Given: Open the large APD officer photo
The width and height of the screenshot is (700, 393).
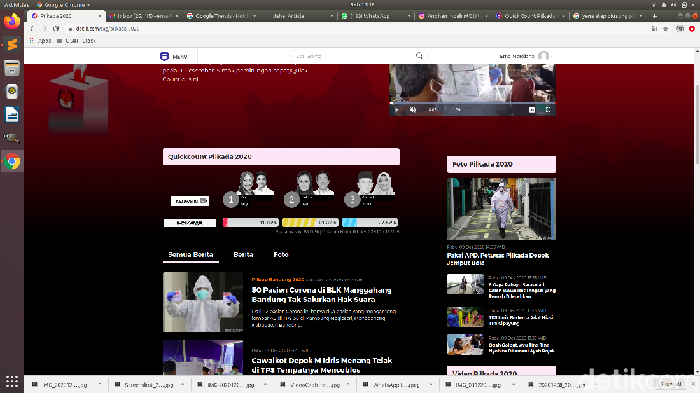Looking at the screenshot, I should tap(501, 209).
